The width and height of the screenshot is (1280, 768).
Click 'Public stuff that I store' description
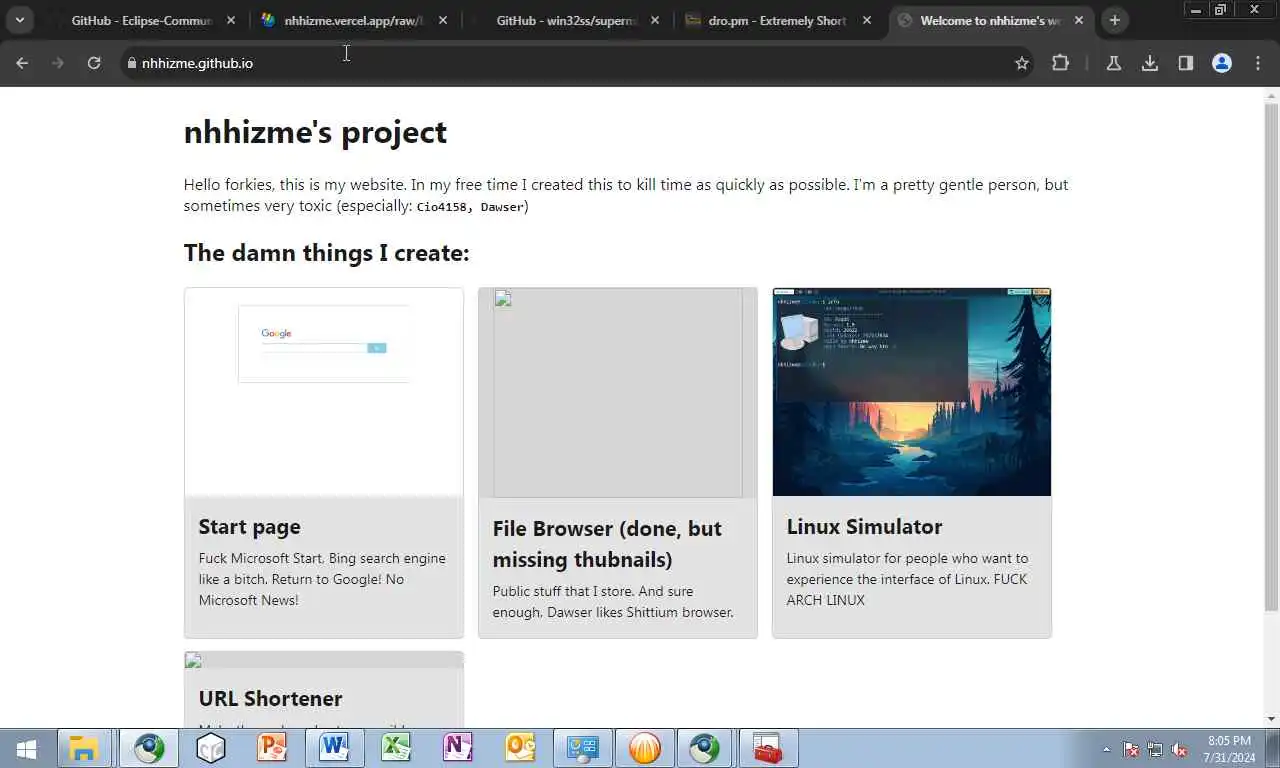(x=613, y=602)
